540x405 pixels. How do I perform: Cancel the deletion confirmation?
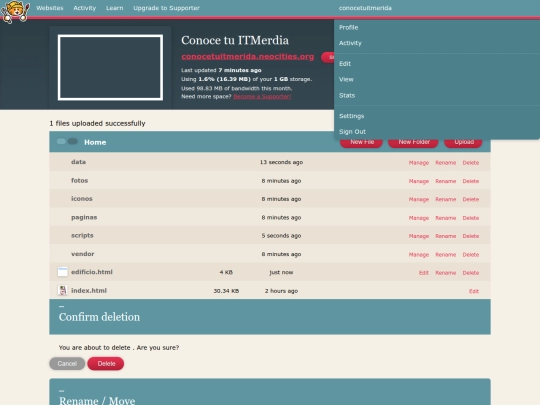coord(67,364)
